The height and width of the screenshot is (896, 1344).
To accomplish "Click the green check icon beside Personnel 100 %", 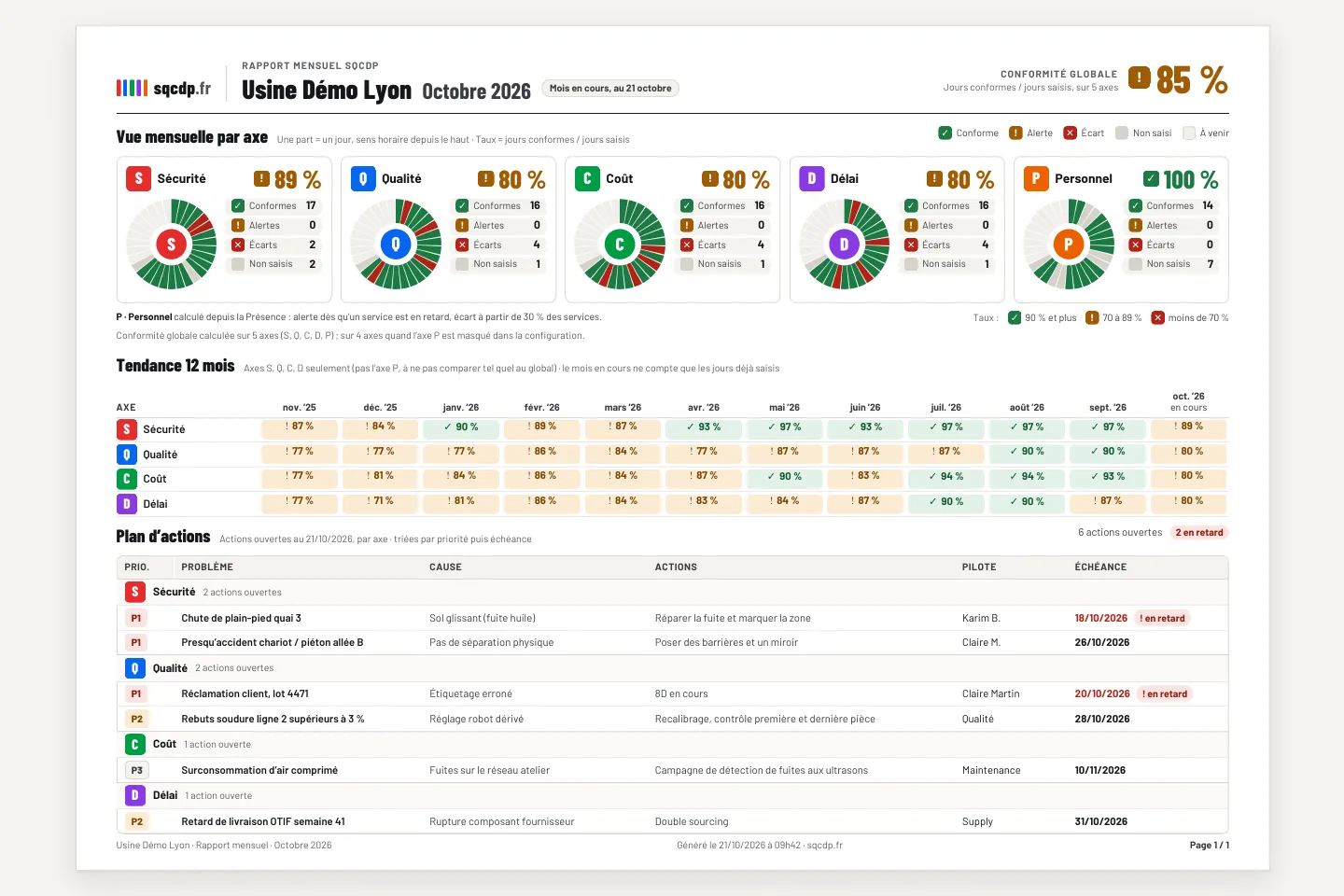I will tap(1152, 178).
